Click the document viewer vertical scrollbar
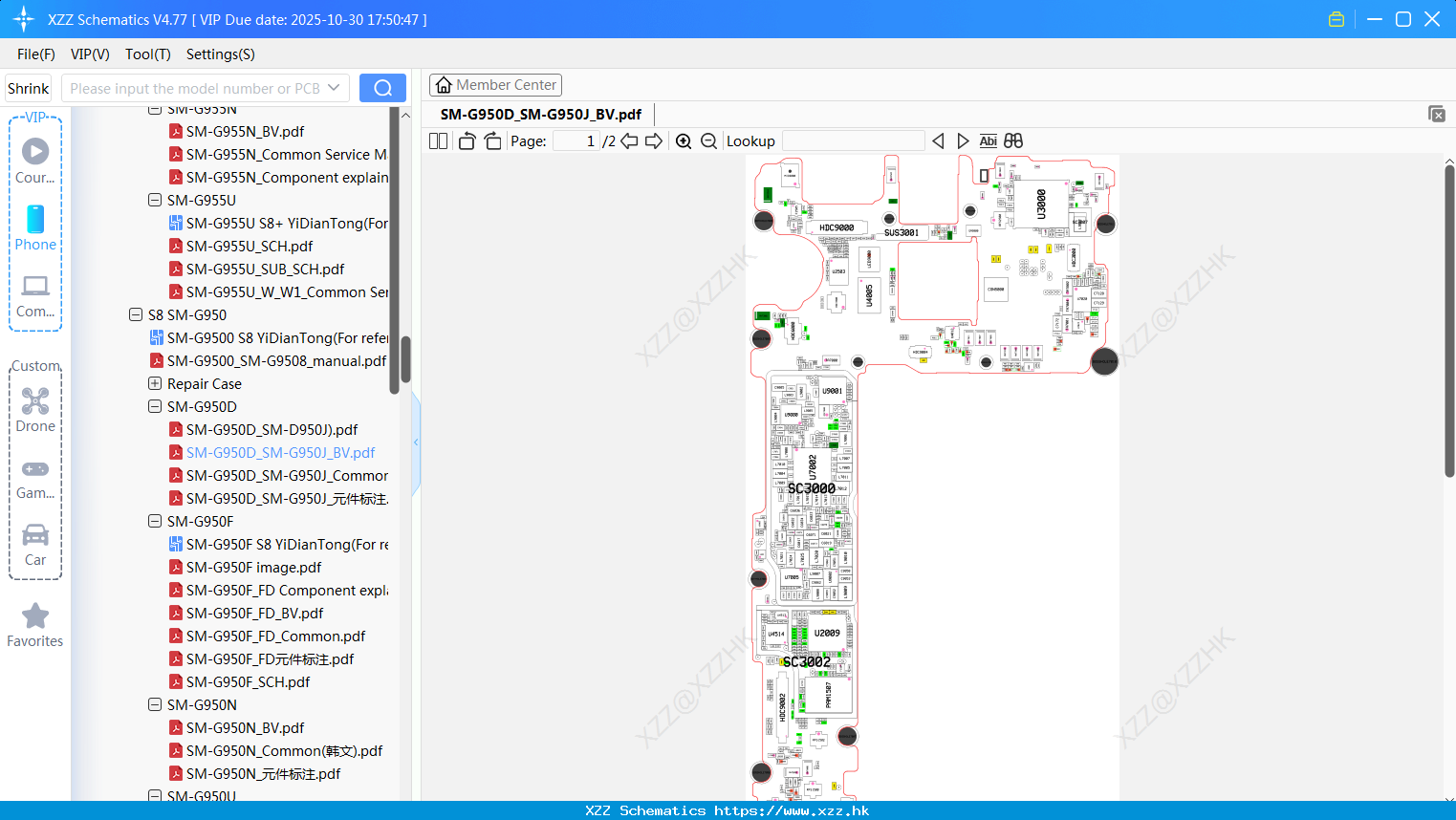1456x820 pixels. (1449, 321)
